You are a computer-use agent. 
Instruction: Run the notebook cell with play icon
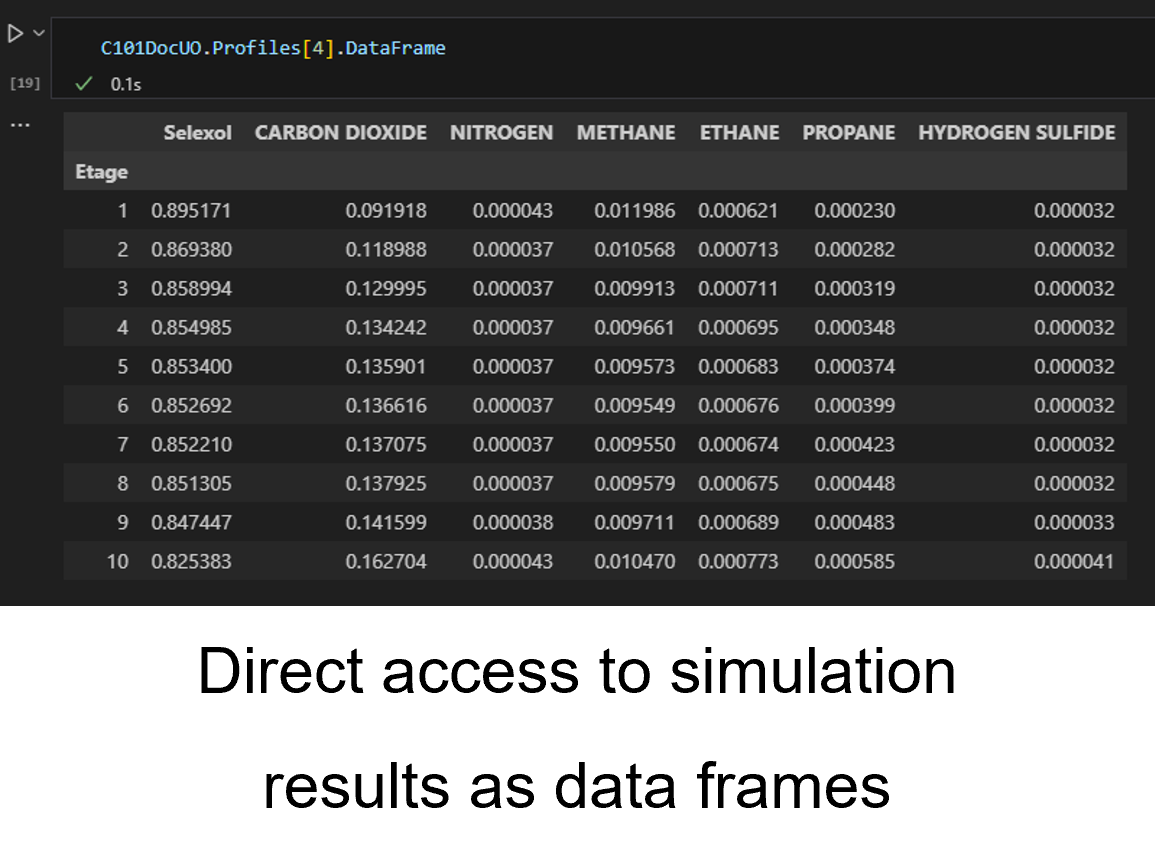point(15,34)
